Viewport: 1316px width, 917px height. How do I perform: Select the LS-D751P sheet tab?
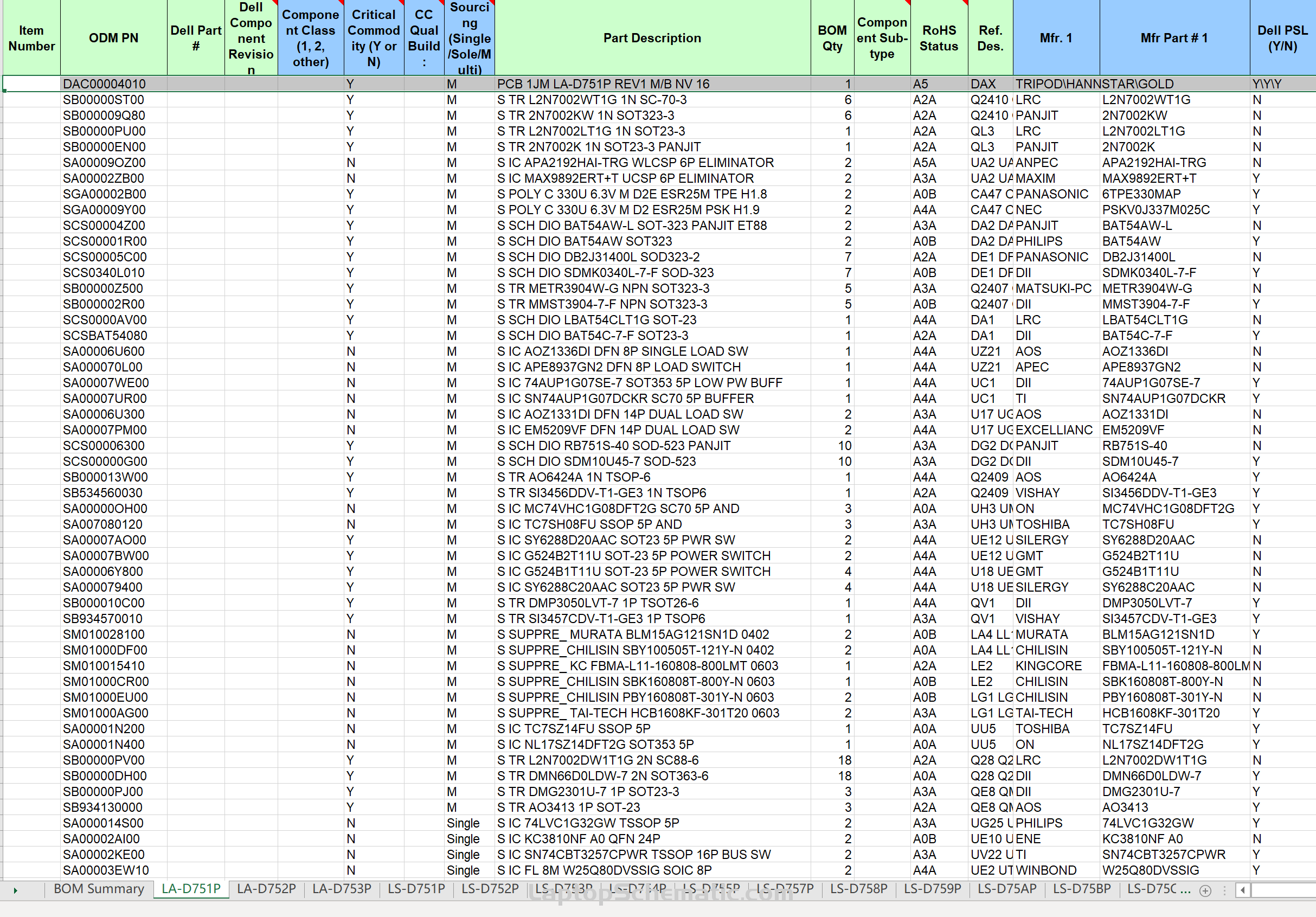click(x=416, y=889)
